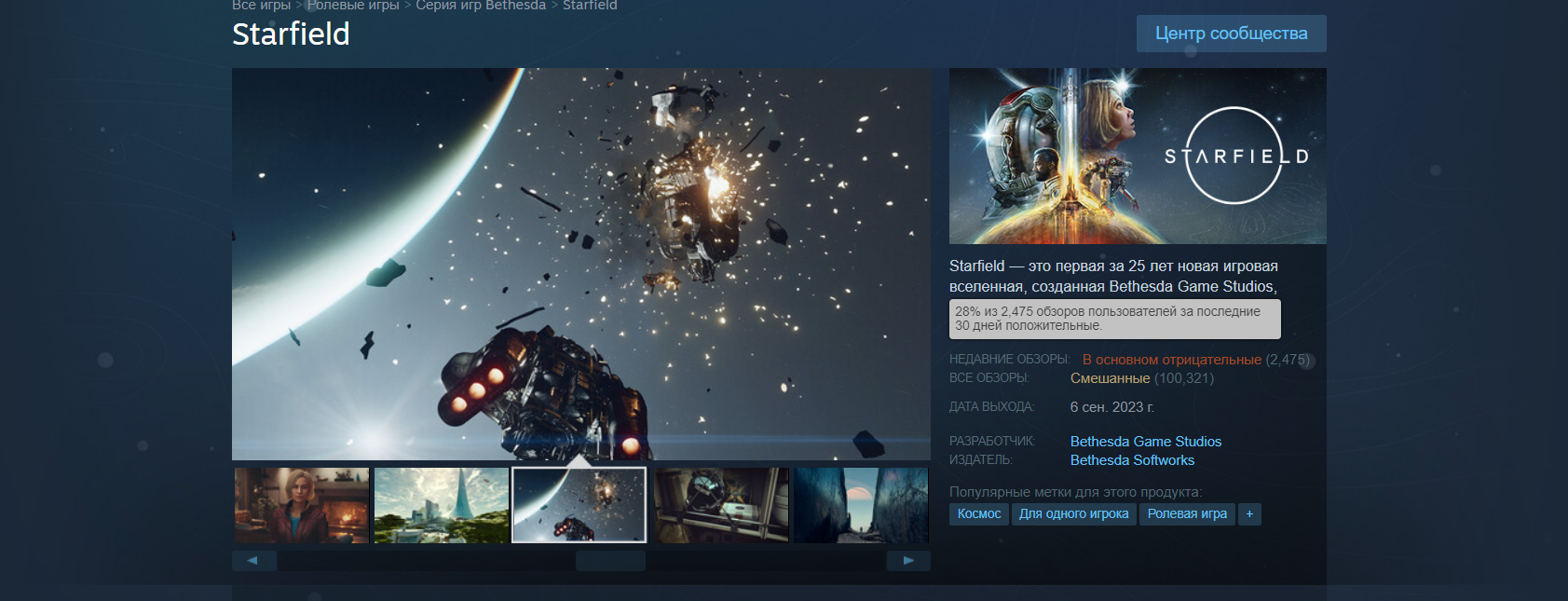Go to Серия игр Bethesda breadcrumb
The width and height of the screenshot is (1568, 601).
(x=481, y=6)
